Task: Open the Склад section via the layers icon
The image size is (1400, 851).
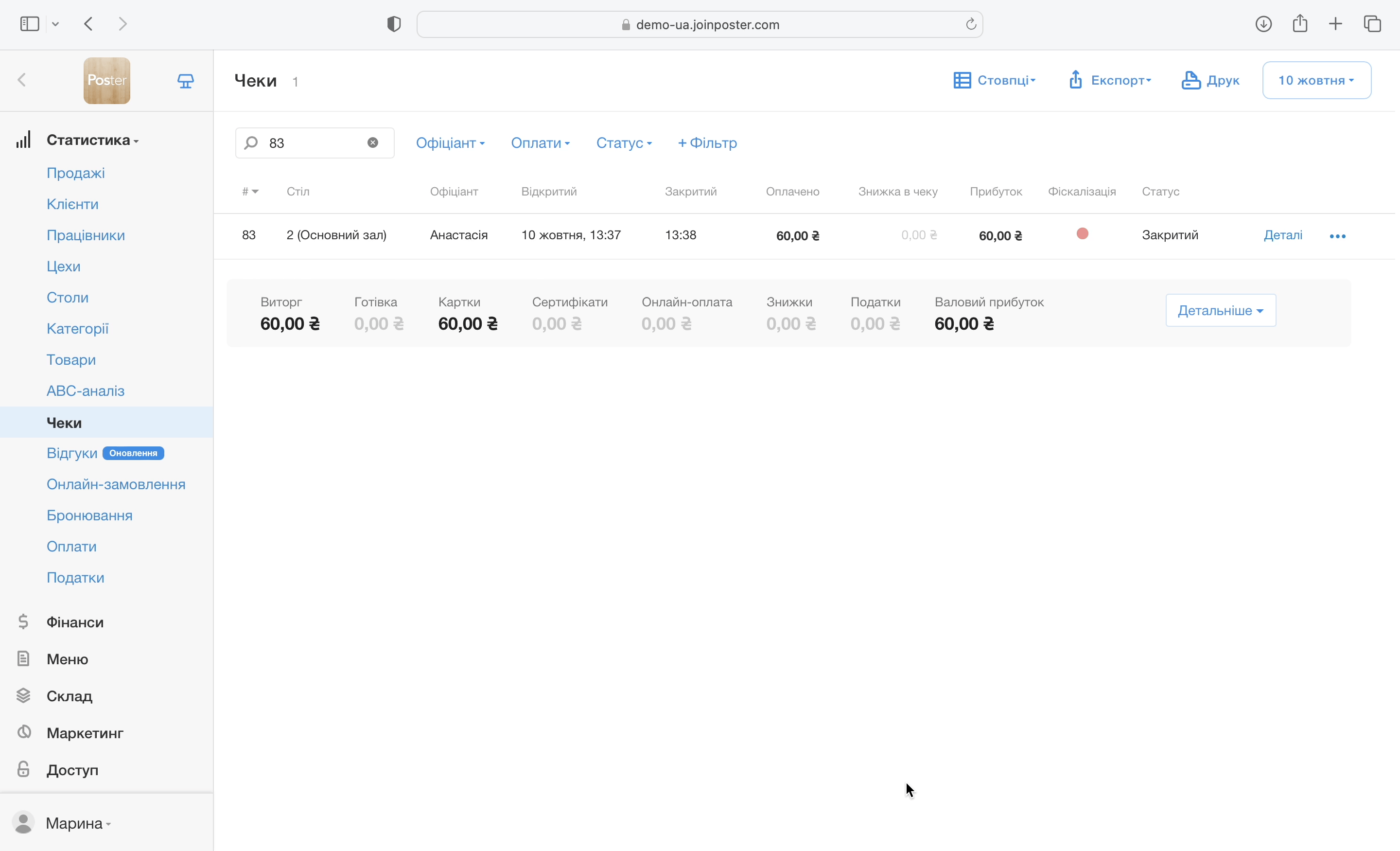Action: coord(23,695)
